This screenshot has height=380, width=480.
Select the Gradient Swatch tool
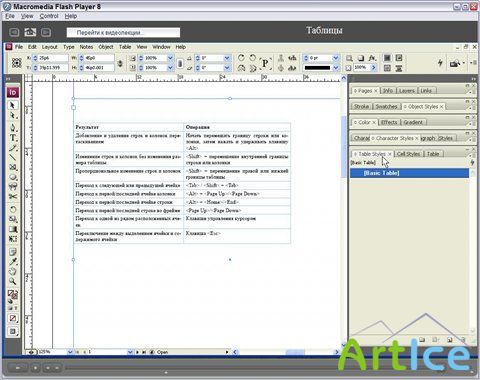[13, 229]
